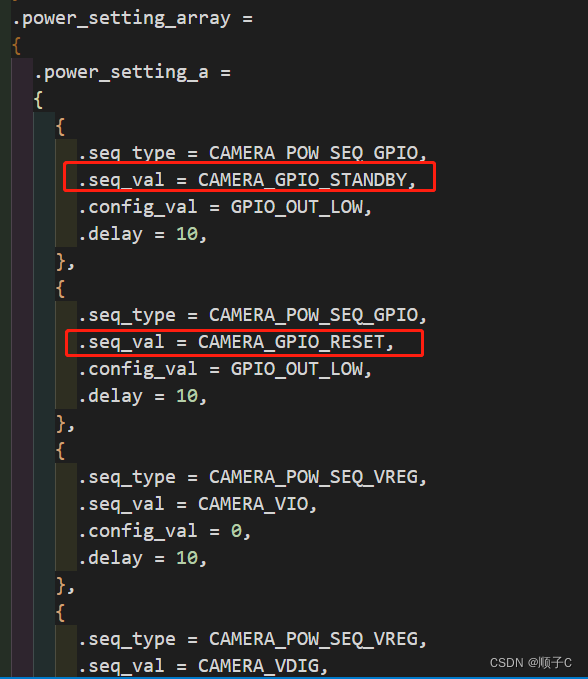Click the CAMERA_VDIG seq_val value
Screen dimensions: 588x679
point(258,666)
